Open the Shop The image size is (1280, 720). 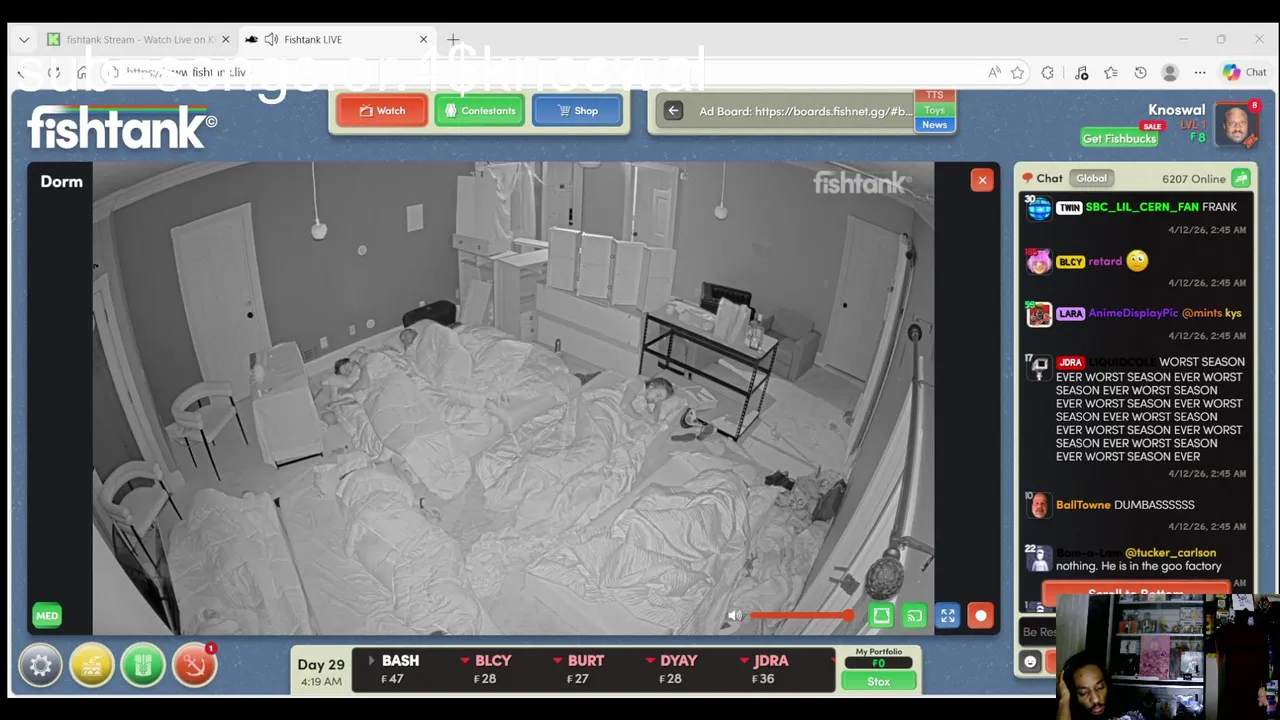click(x=577, y=111)
